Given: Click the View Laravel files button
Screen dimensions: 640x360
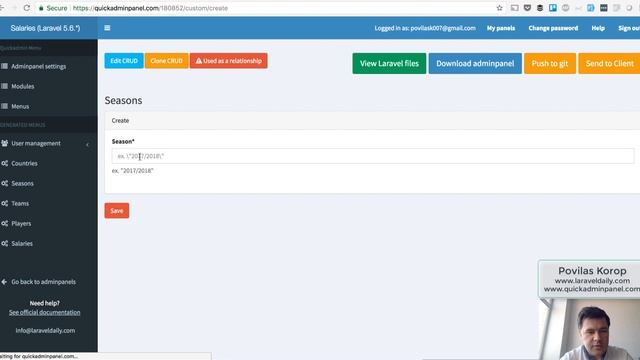Looking at the screenshot, I should (x=389, y=63).
